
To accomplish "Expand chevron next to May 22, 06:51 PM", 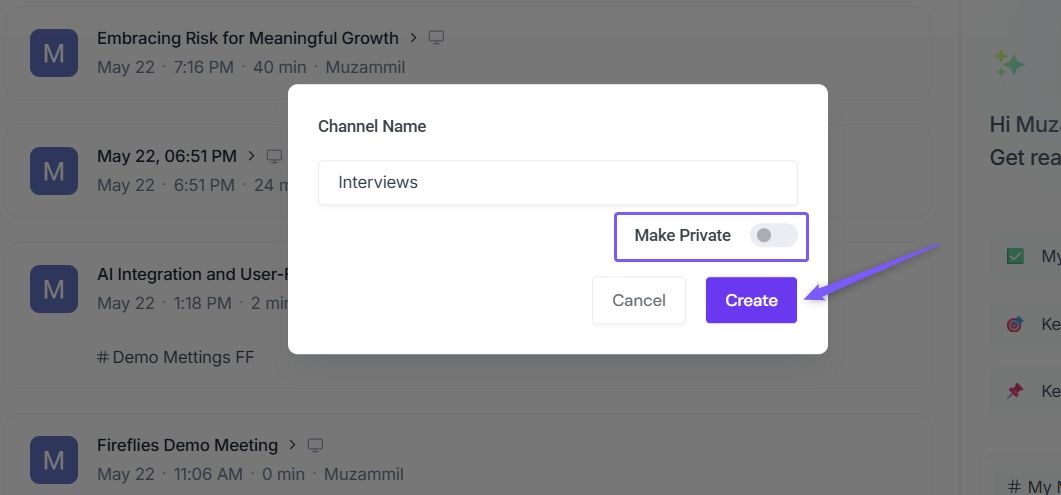I will [x=251, y=156].
